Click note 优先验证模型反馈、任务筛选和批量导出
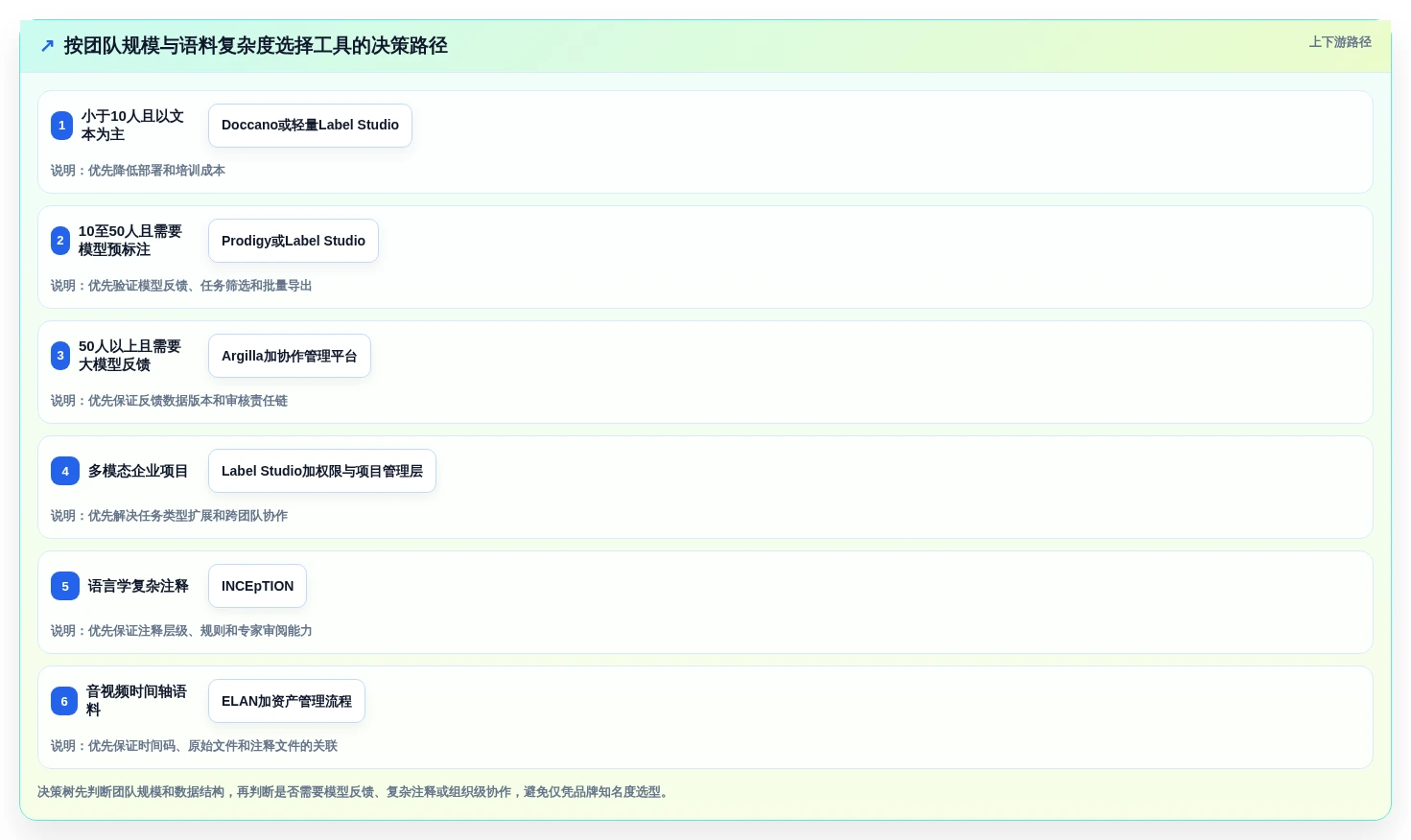This screenshot has width=1411, height=840. (x=181, y=286)
